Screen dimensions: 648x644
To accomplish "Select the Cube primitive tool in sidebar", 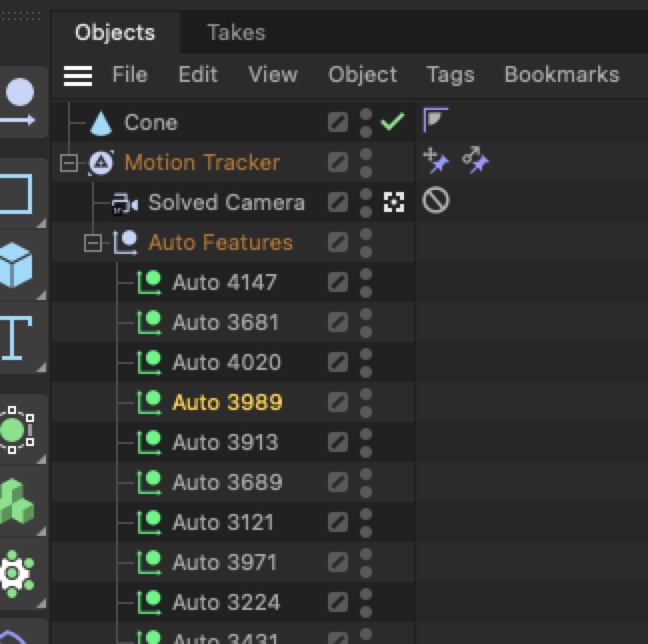I will coord(16,264).
